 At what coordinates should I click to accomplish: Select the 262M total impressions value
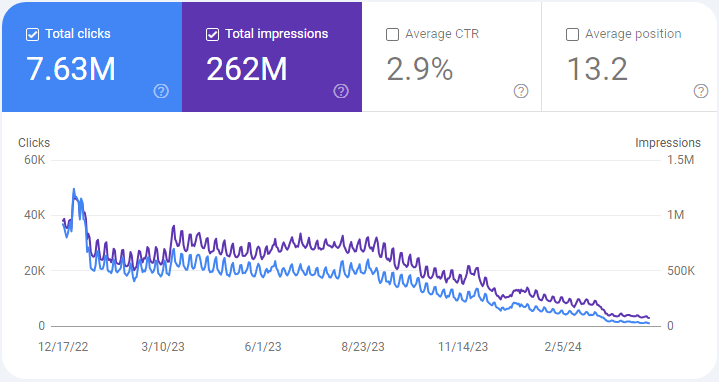click(247, 69)
